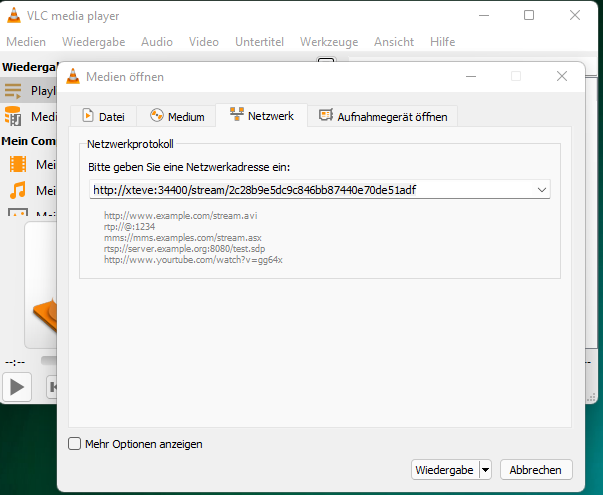The height and width of the screenshot is (495, 603).
Task: Minimize the VLC media player main window
Action: pyautogui.click(x=484, y=15)
